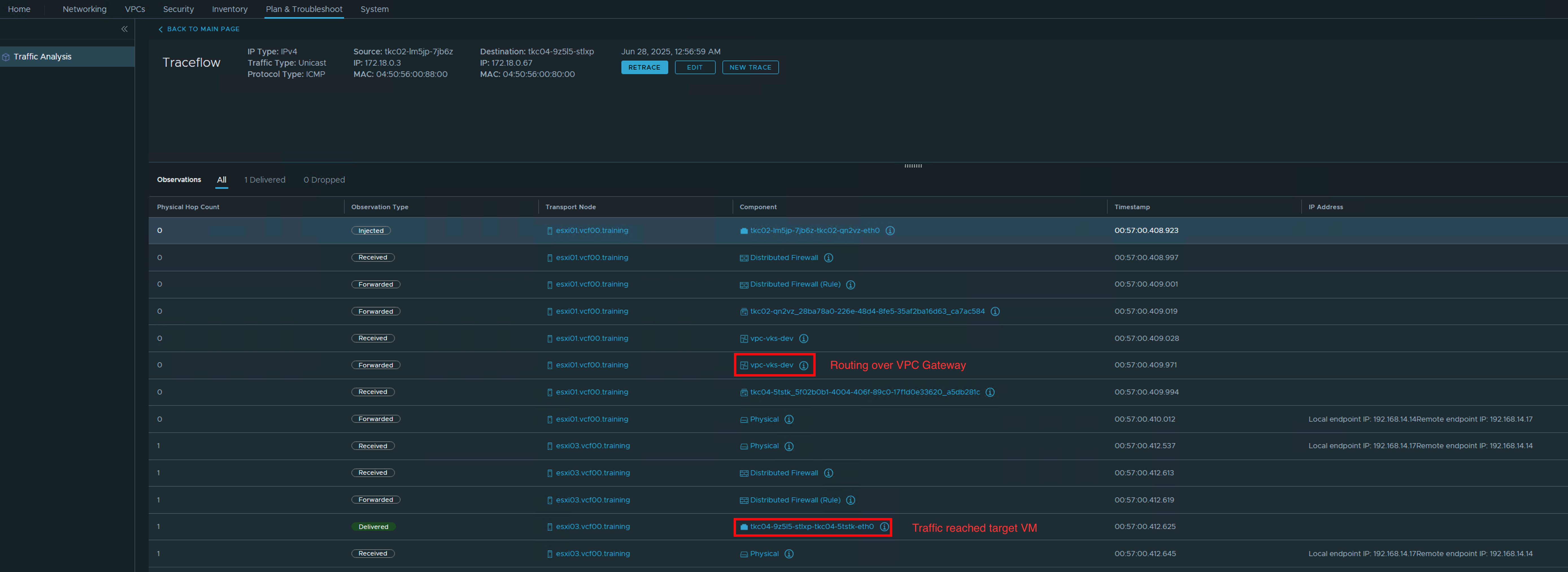
Task: Show All observations tab
Action: [222, 180]
